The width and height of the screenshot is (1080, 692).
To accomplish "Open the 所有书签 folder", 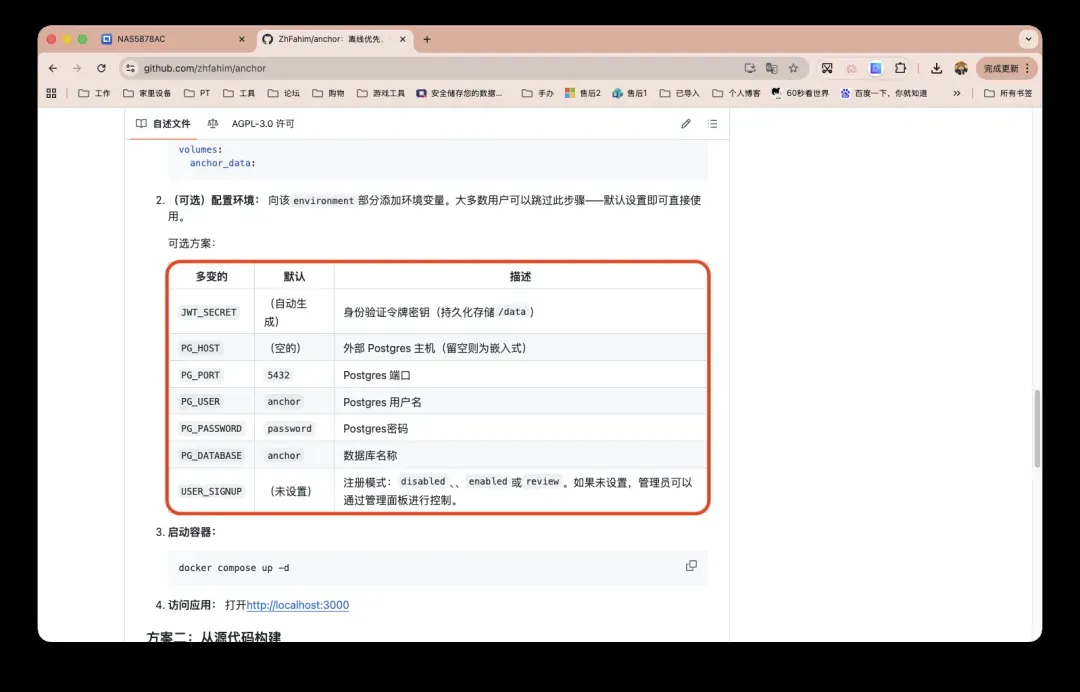I will point(1008,93).
